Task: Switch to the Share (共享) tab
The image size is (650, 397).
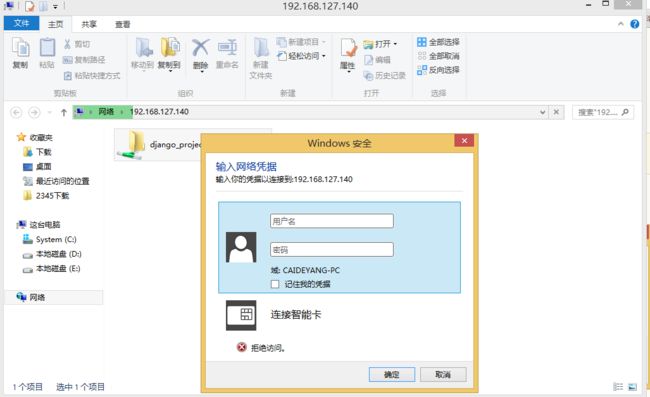Action: coord(89,24)
